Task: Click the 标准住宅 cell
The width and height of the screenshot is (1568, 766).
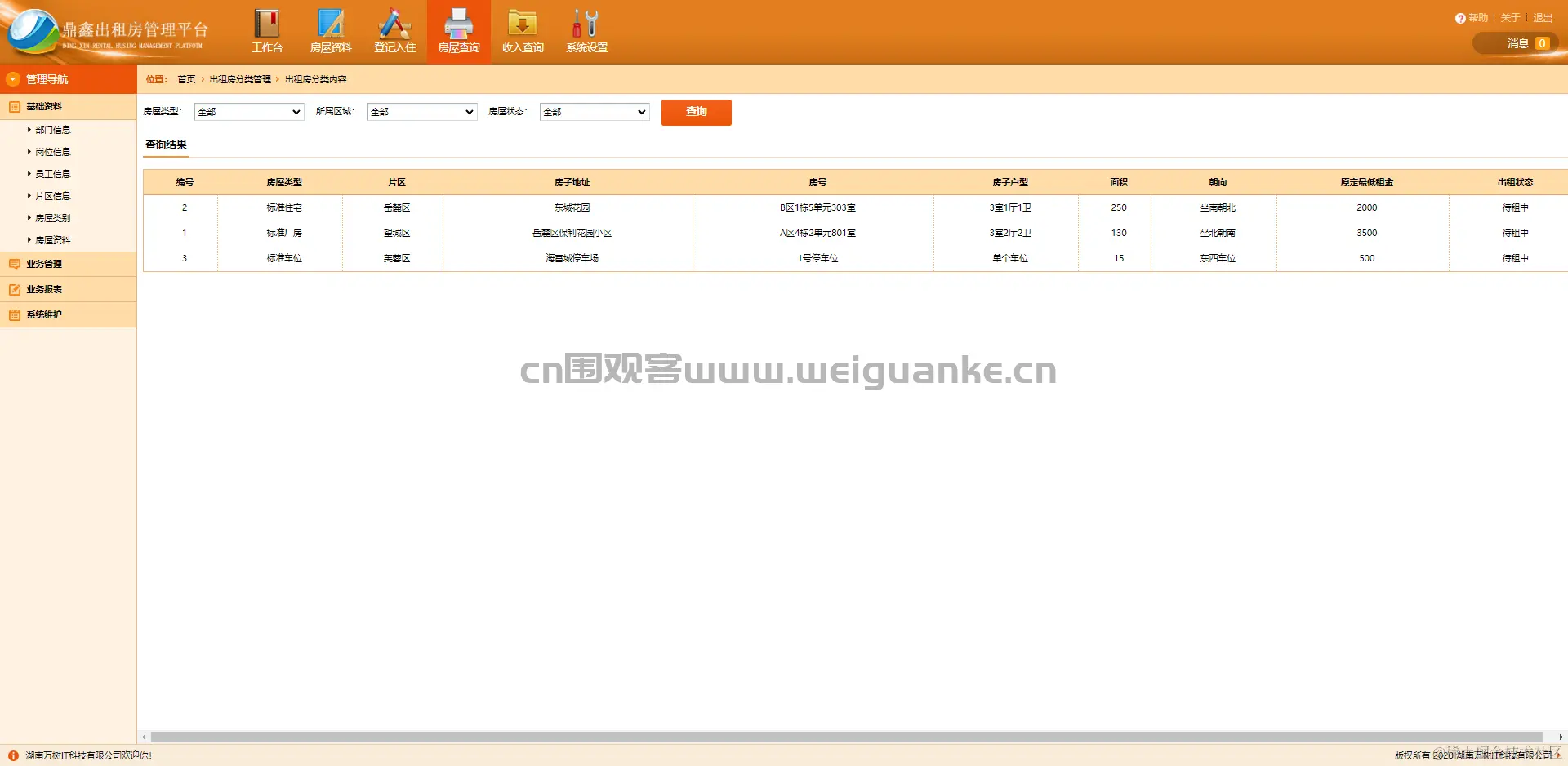Action: coord(284,207)
